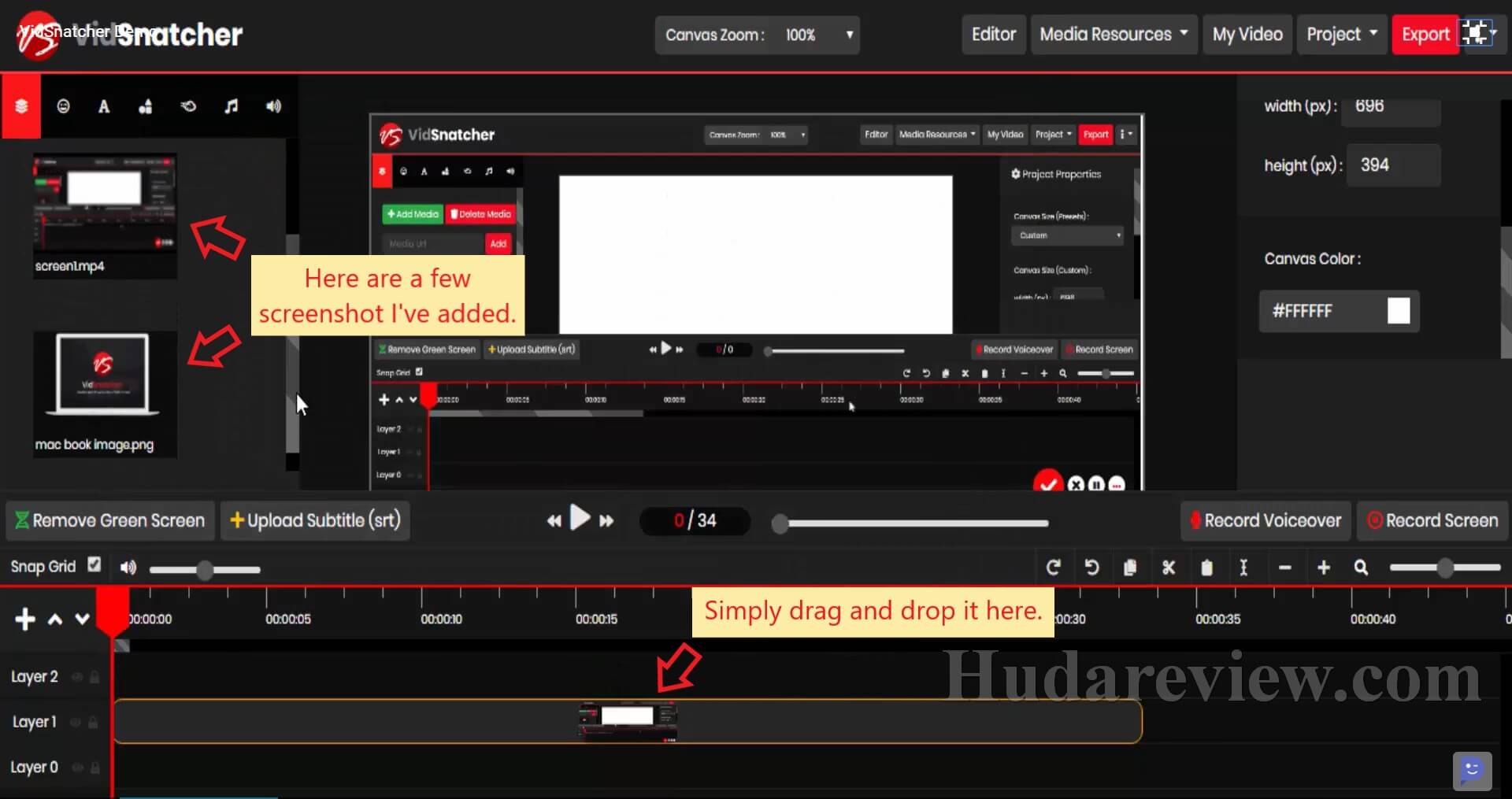The height and width of the screenshot is (799, 1512).
Task: Toggle visibility eye of Layer 2
Action: click(76, 677)
